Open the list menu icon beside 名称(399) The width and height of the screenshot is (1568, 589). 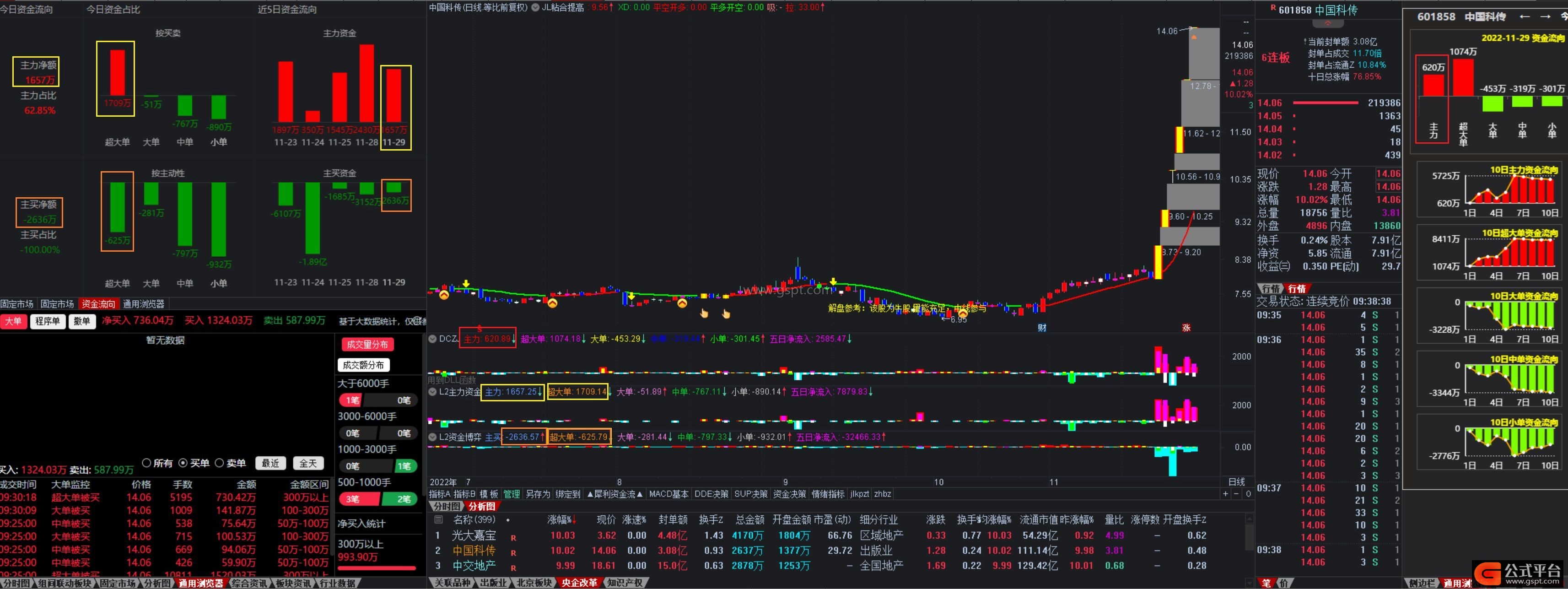pyautogui.click(x=438, y=519)
